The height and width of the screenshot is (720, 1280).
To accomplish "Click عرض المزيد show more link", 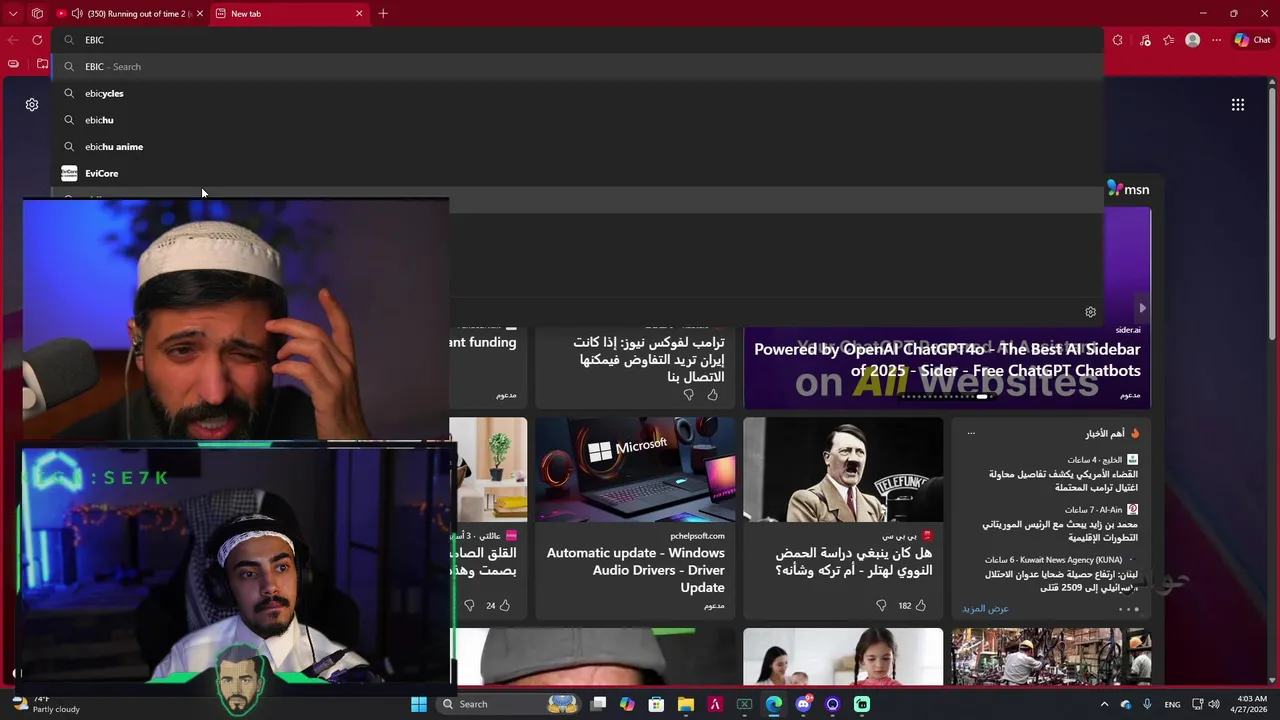I will (x=985, y=608).
